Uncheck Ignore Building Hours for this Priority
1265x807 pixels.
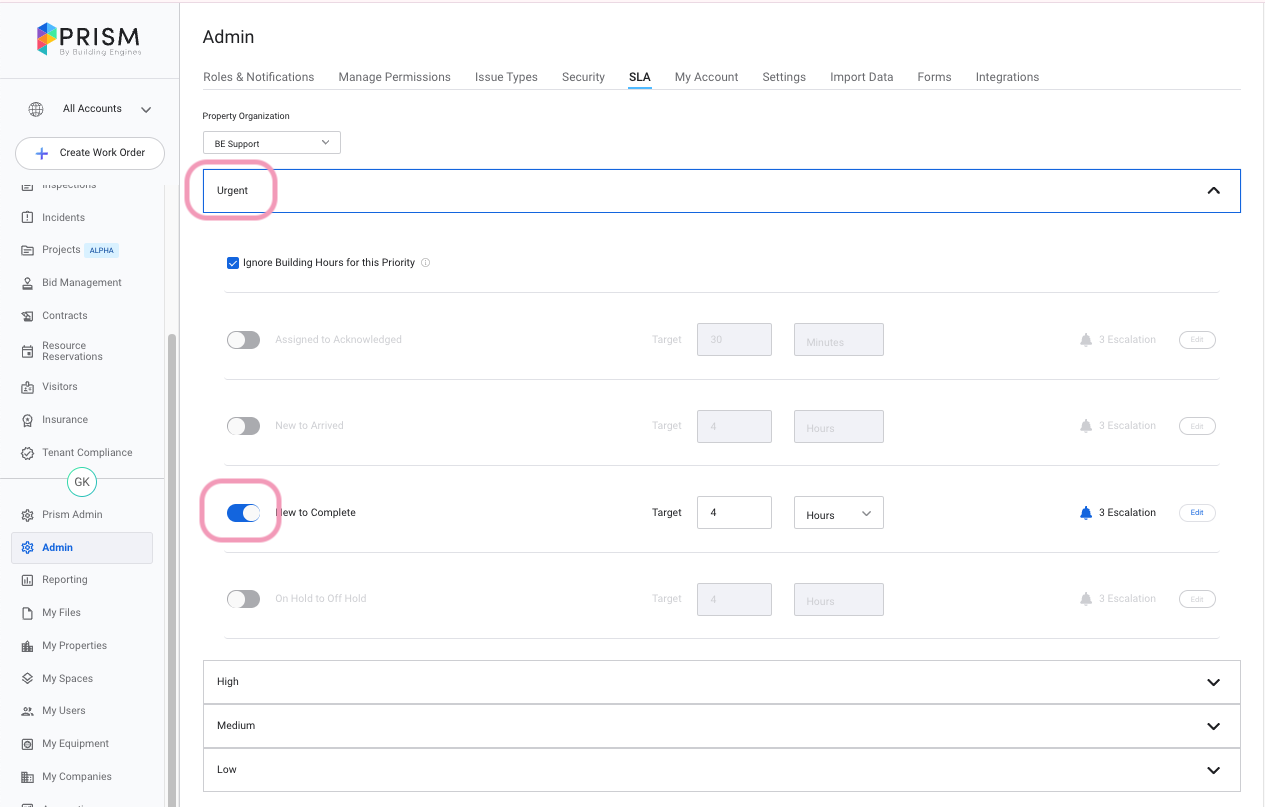(x=233, y=263)
